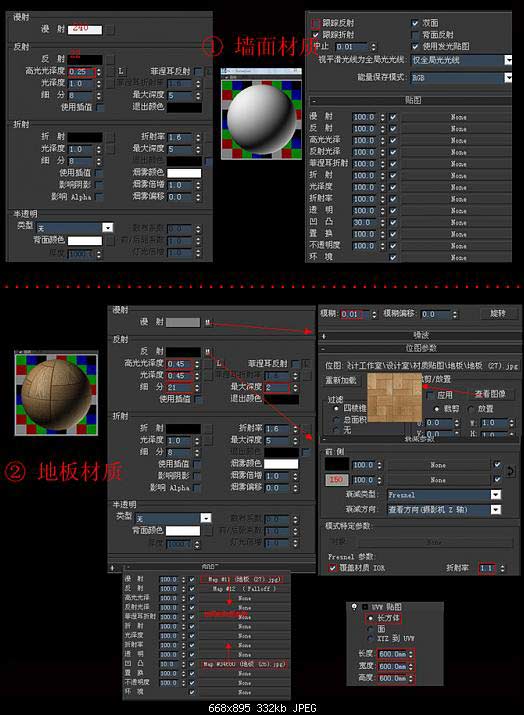Click the wood floor material preview sphere

tap(56, 394)
